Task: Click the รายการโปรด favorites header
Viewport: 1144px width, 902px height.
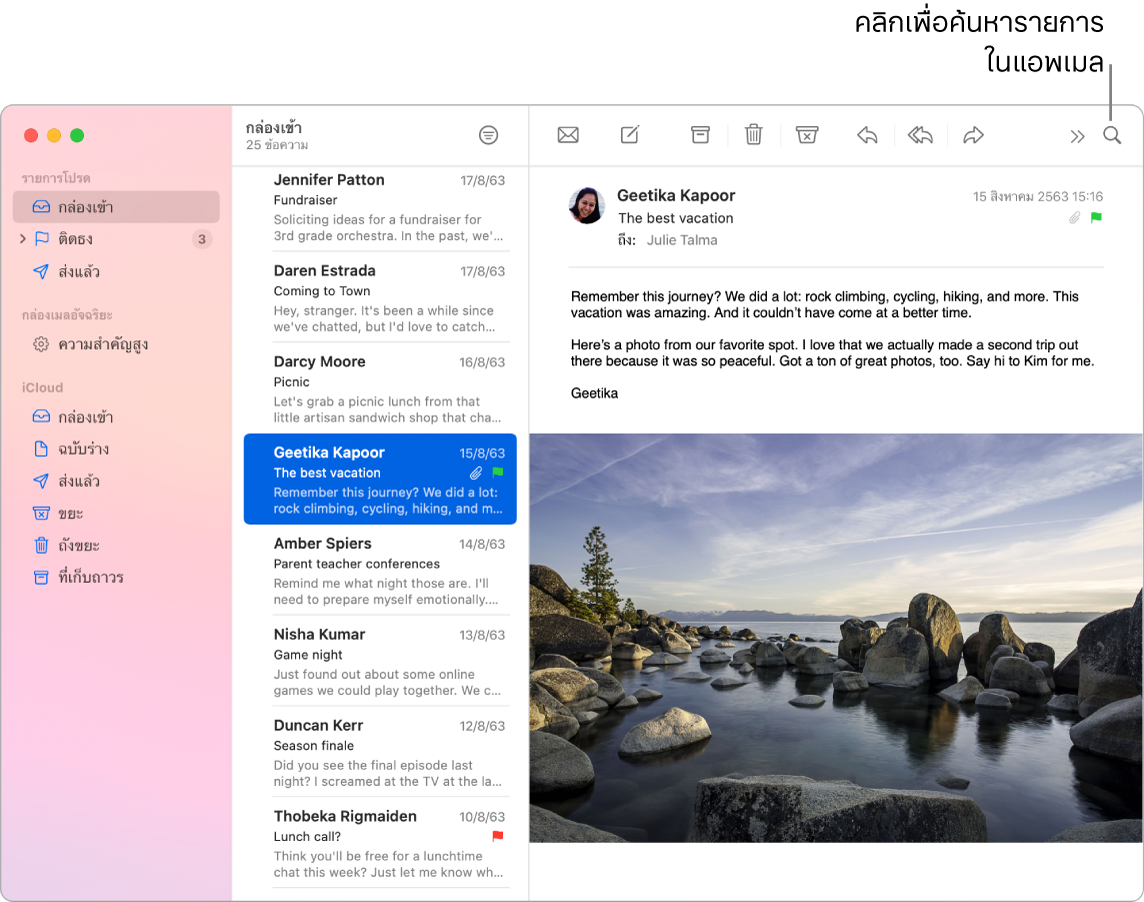Action: tap(56, 178)
